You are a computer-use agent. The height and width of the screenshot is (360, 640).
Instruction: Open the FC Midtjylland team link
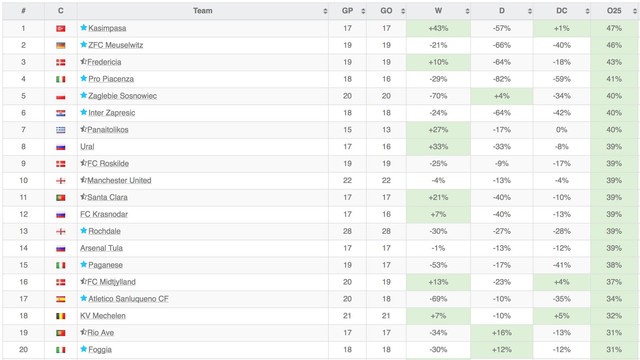tap(111, 282)
